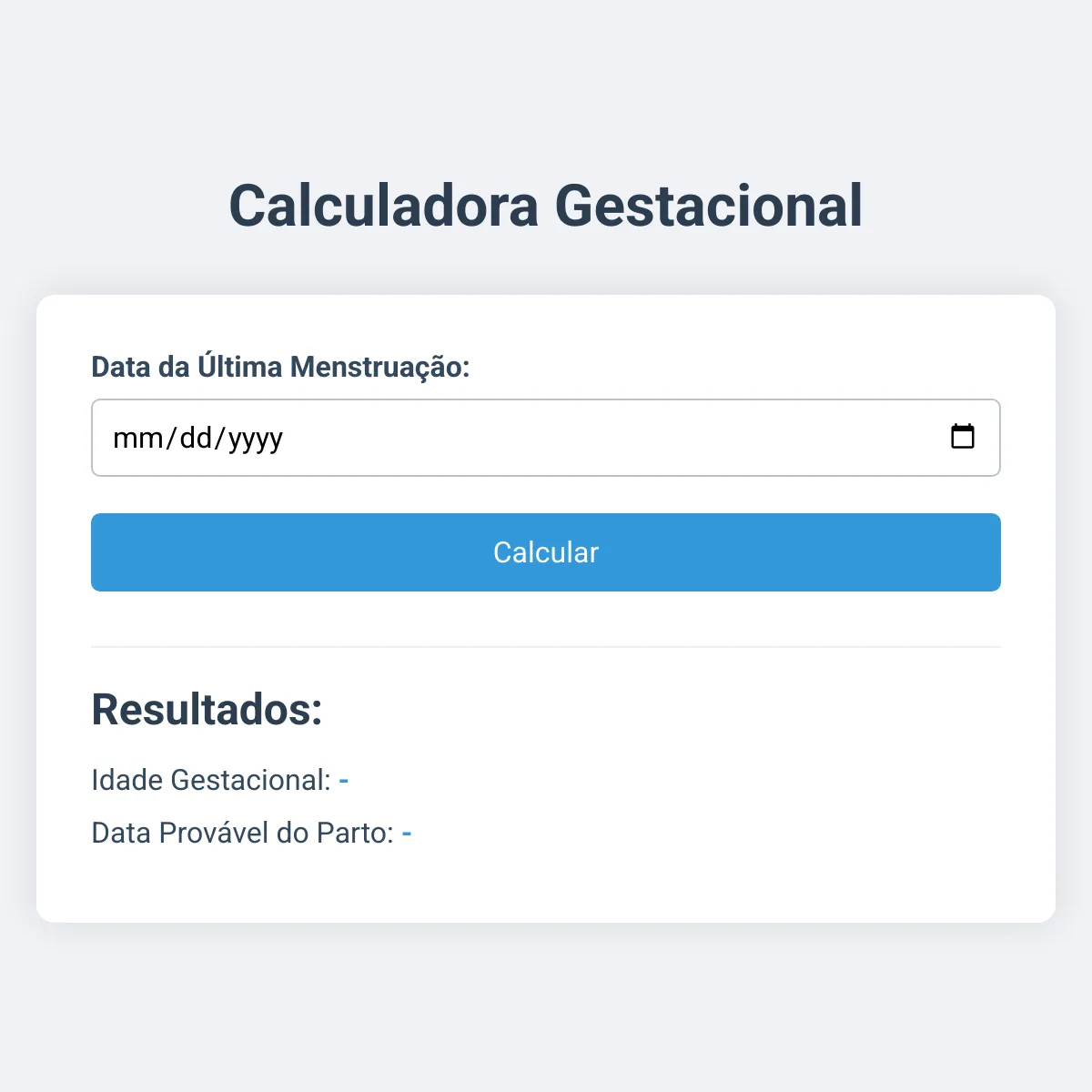Click the Idade Gestacional dash value
This screenshot has width=1092, height=1092.
coord(344,781)
